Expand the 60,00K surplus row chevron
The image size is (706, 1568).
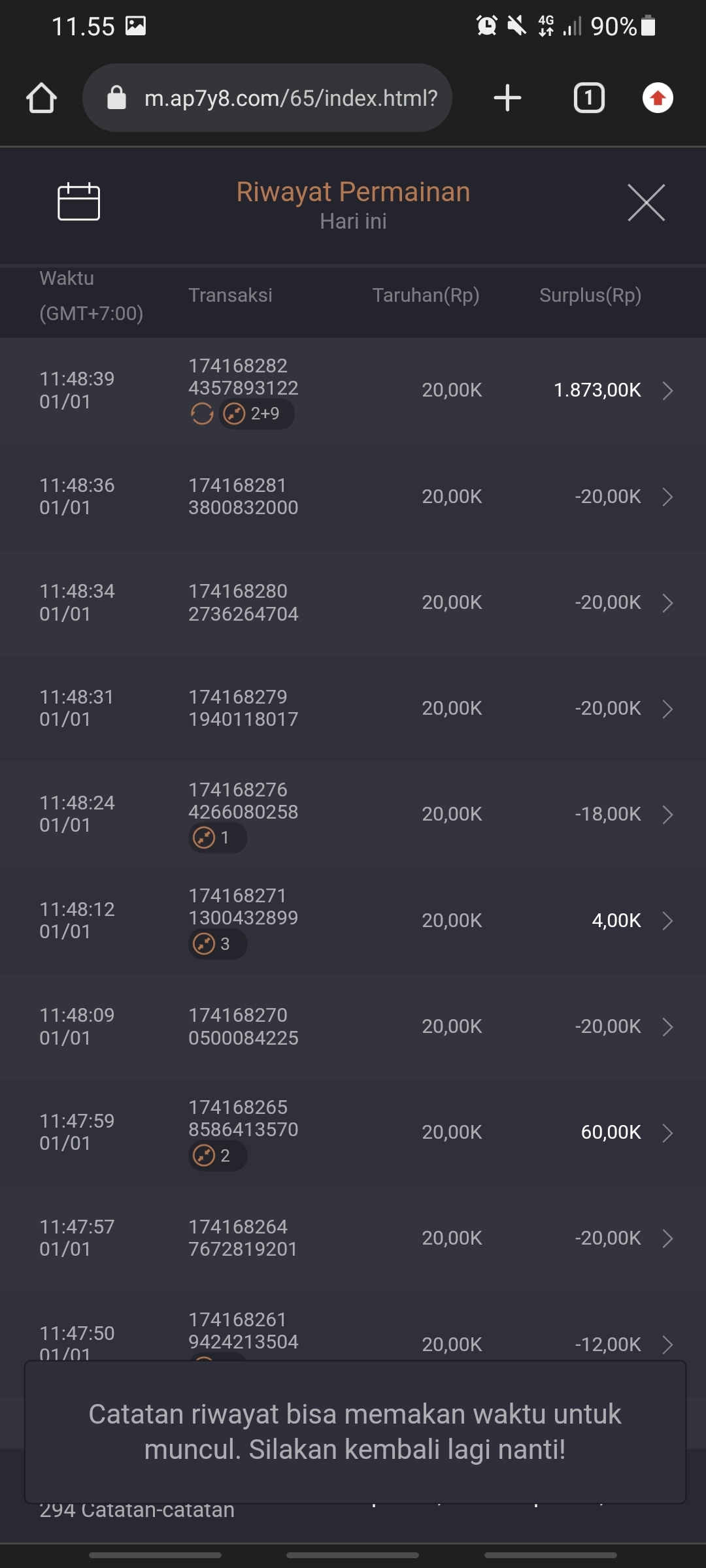click(667, 1133)
